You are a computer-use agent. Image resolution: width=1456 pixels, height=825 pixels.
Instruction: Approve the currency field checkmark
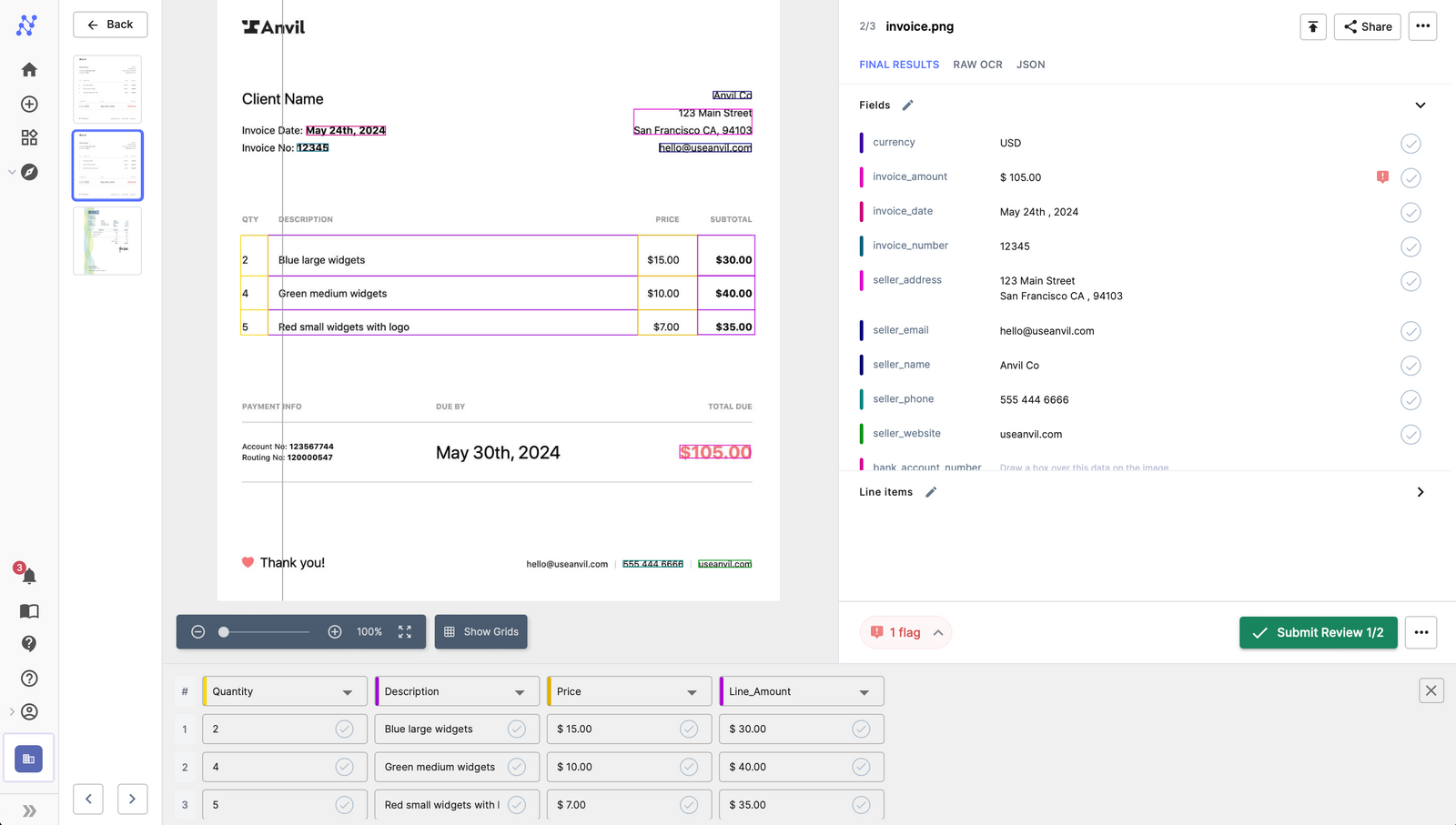[1410, 144]
